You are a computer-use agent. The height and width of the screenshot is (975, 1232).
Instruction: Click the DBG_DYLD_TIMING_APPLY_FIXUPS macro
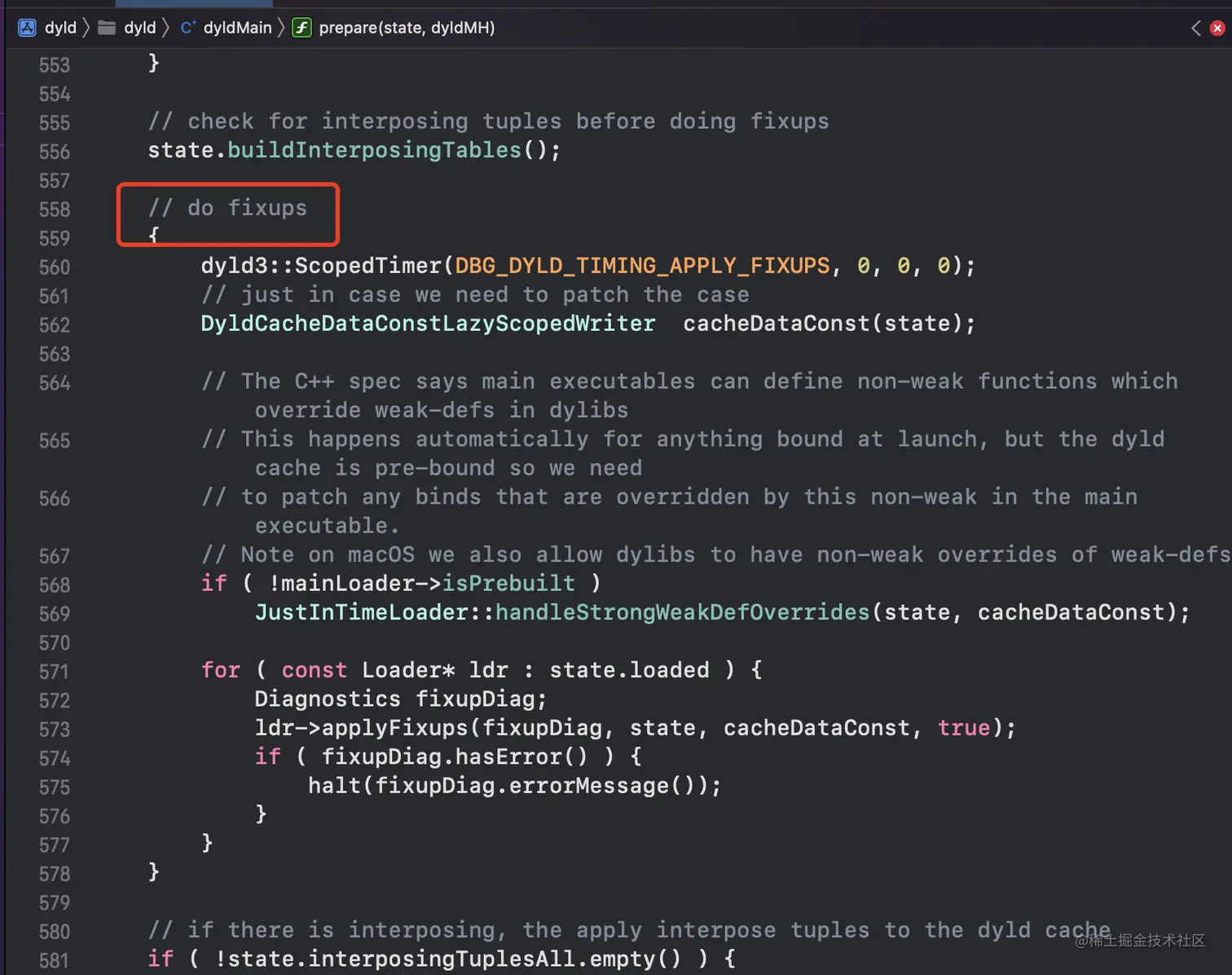click(x=642, y=266)
